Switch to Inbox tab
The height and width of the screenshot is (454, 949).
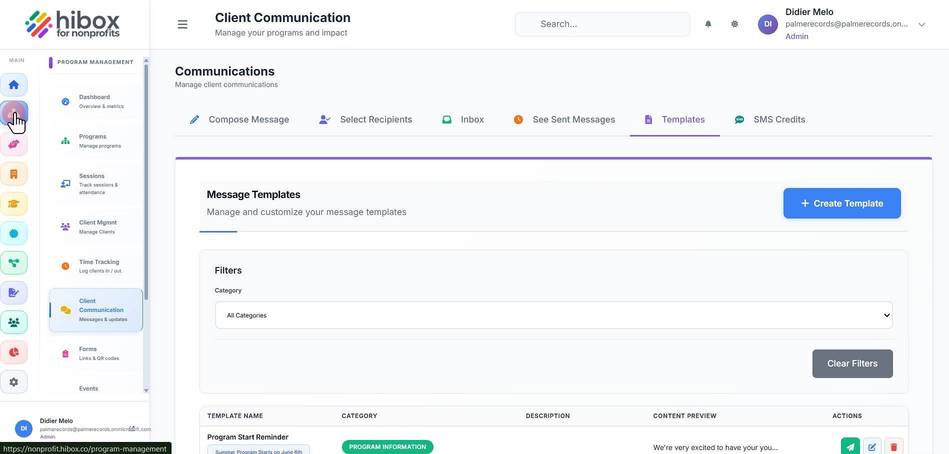[x=463, y=120]
